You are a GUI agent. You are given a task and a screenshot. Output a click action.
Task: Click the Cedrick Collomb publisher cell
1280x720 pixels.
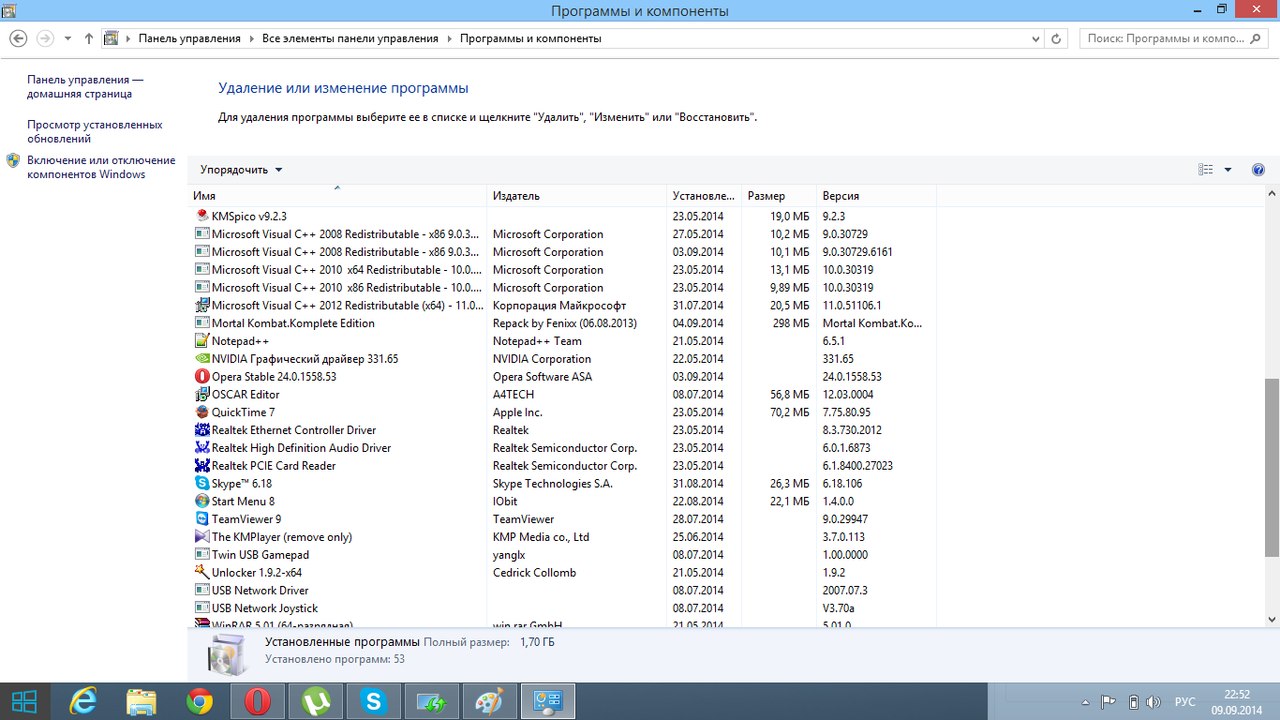tap(534, 573)
